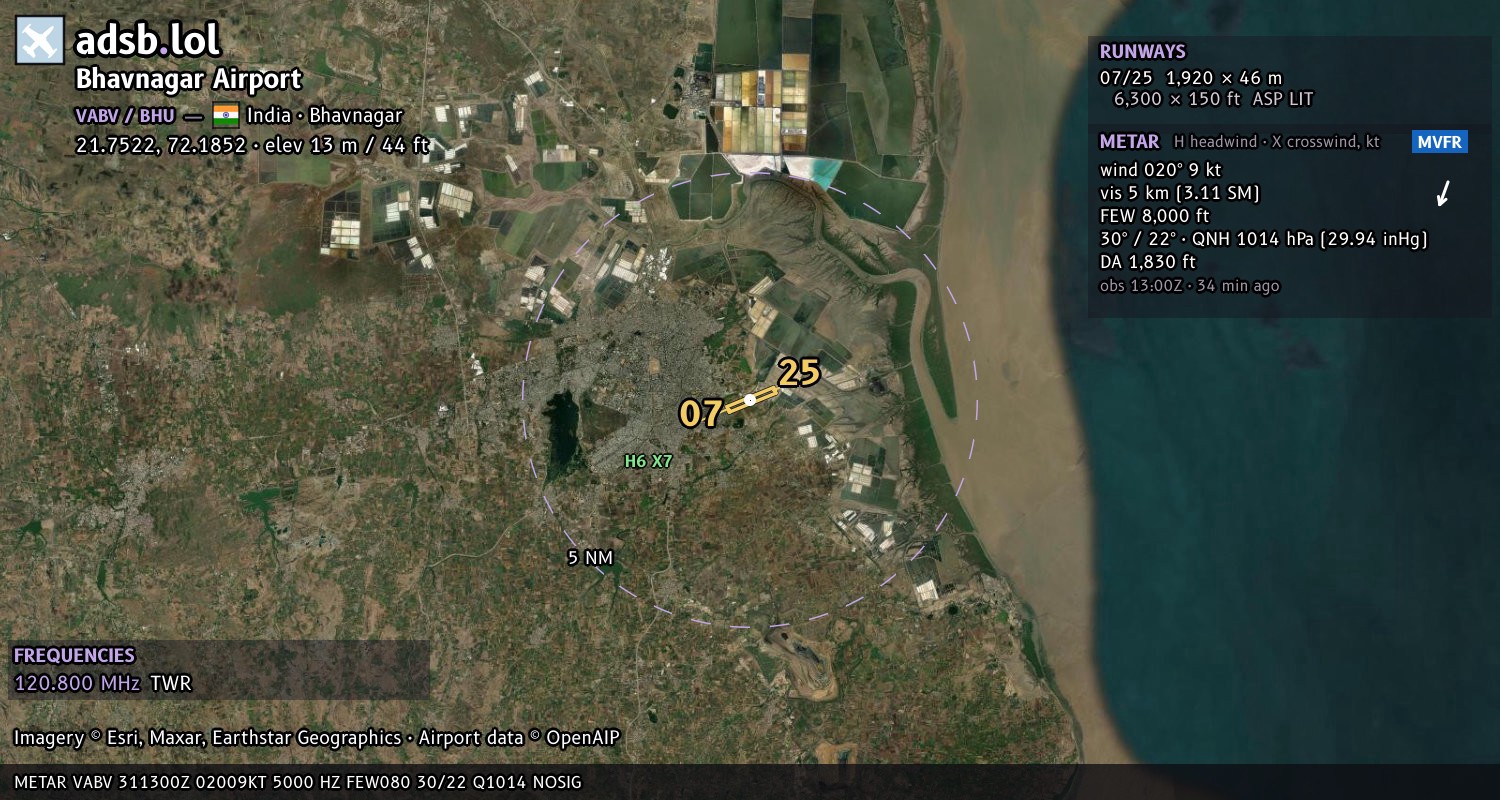This screenshot has width=1500, height=800.
Task: Click the adsb.lol airplane logo icon
Action: [x=40, y=41]
